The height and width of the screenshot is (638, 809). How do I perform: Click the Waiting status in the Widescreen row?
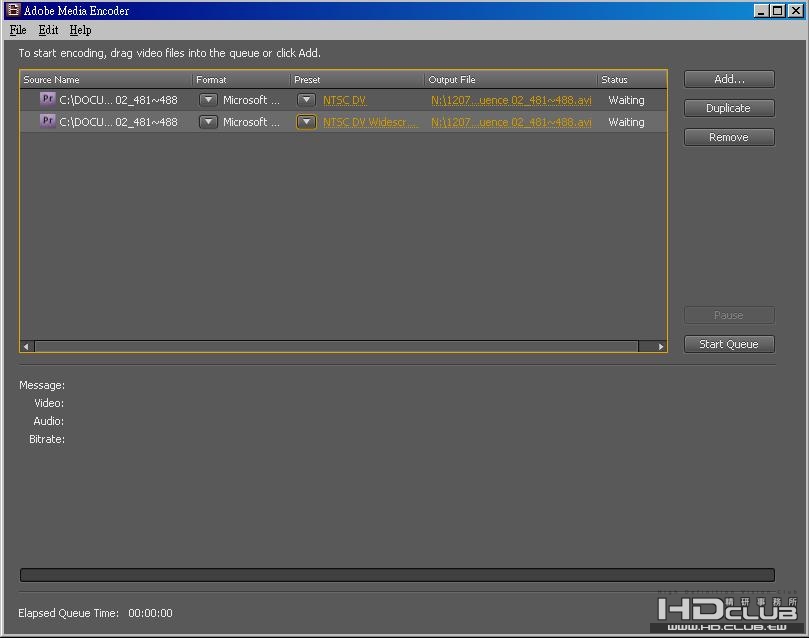pyautogui.click(x=626, y=122)
